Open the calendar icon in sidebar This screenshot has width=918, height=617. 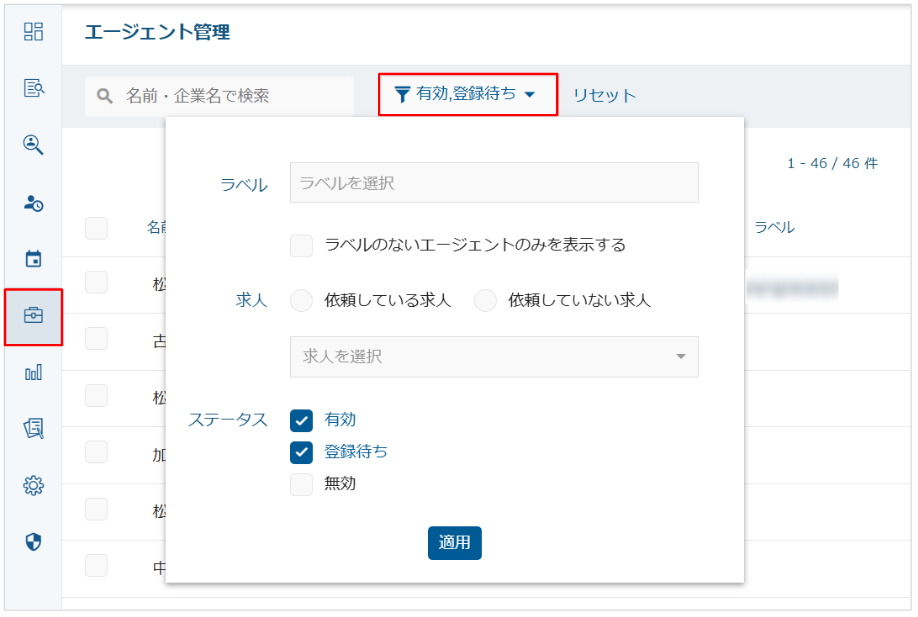[x=33, y=260]
